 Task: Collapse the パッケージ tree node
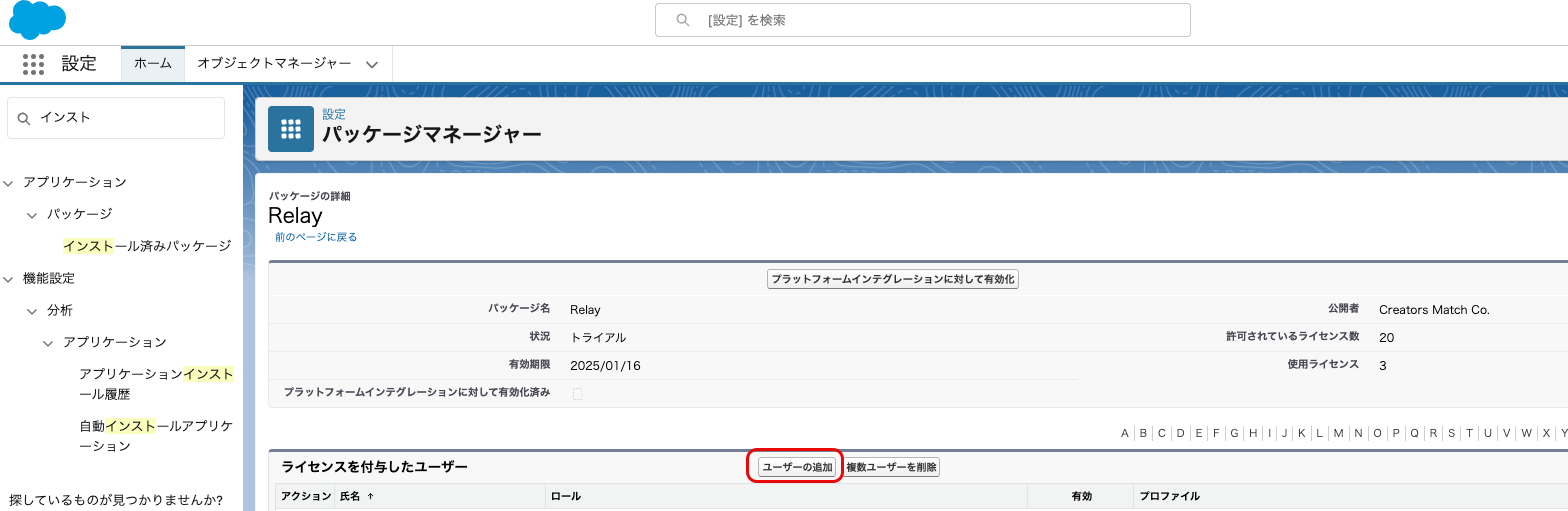pyautogui.click(x=32, y=215)
